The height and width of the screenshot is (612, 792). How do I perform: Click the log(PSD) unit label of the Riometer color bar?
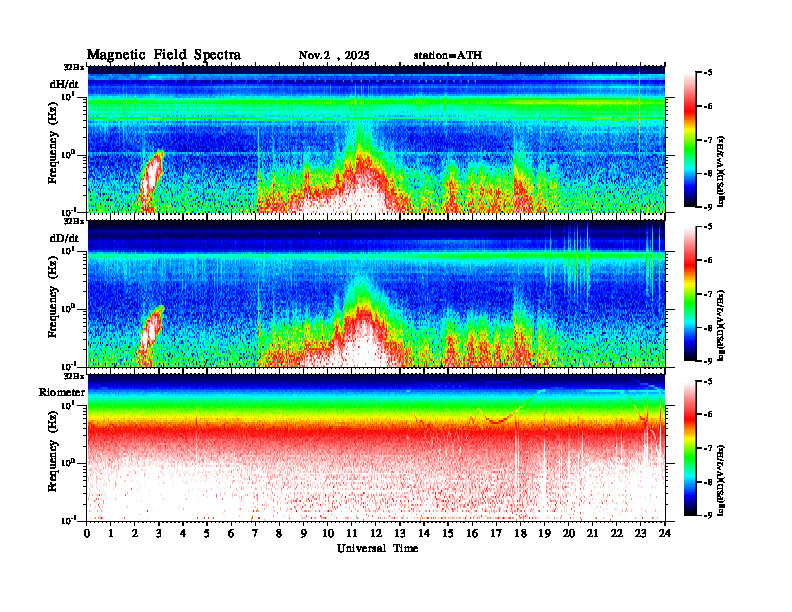pos(721,480)
